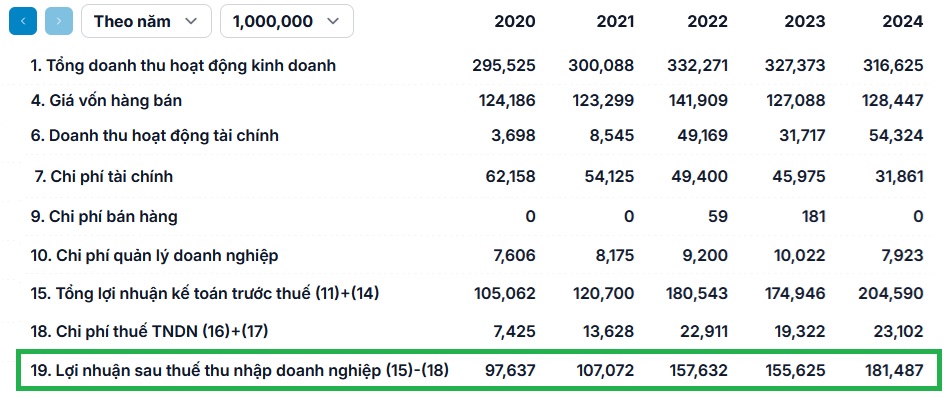The height and width of the screenshot is (399, 945).
Task: Click row '9. Chi phí bán hàng'
Action: (x=476, y=216)
